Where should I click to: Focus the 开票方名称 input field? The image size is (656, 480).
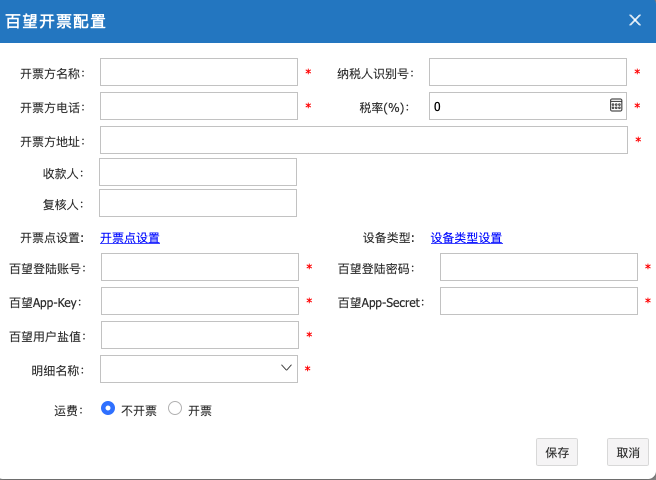pyautogui.click(x=199, y=72)
